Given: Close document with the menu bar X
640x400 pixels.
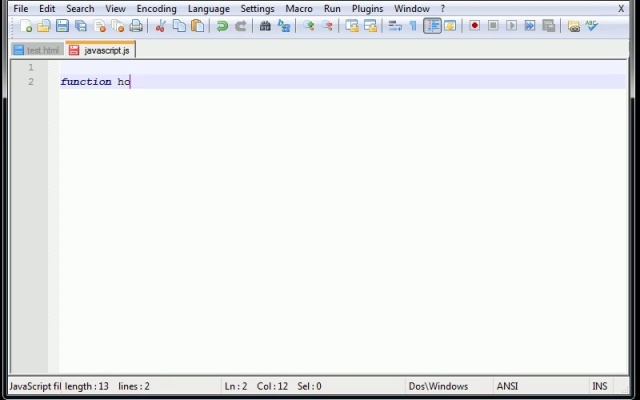Looking at the screenshot, I should 621,9.
